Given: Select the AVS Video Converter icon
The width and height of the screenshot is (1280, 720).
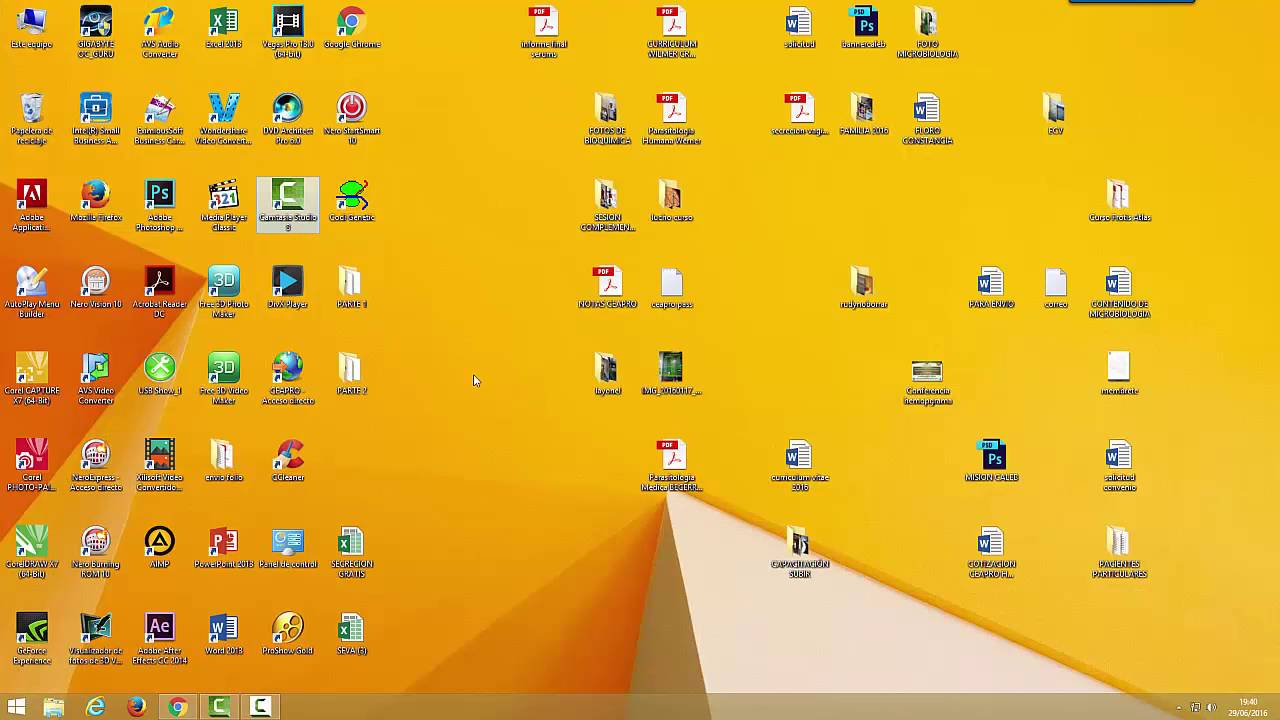Looking at the screenshot, I should tap(96, 380).
